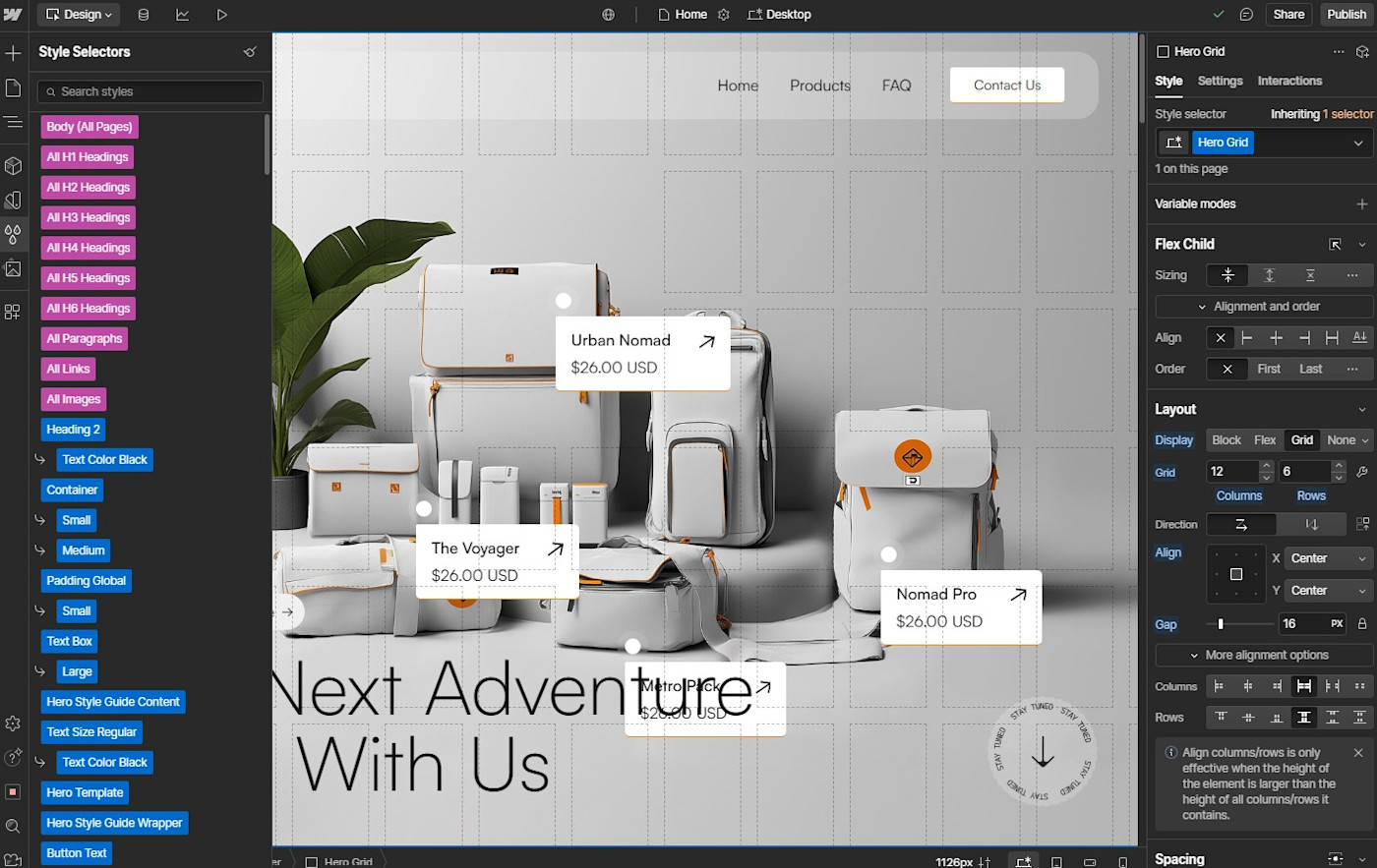Open Home page settings gear
Image resolution: width=1377 pixels, height=868 pixels.
point(724,15)
